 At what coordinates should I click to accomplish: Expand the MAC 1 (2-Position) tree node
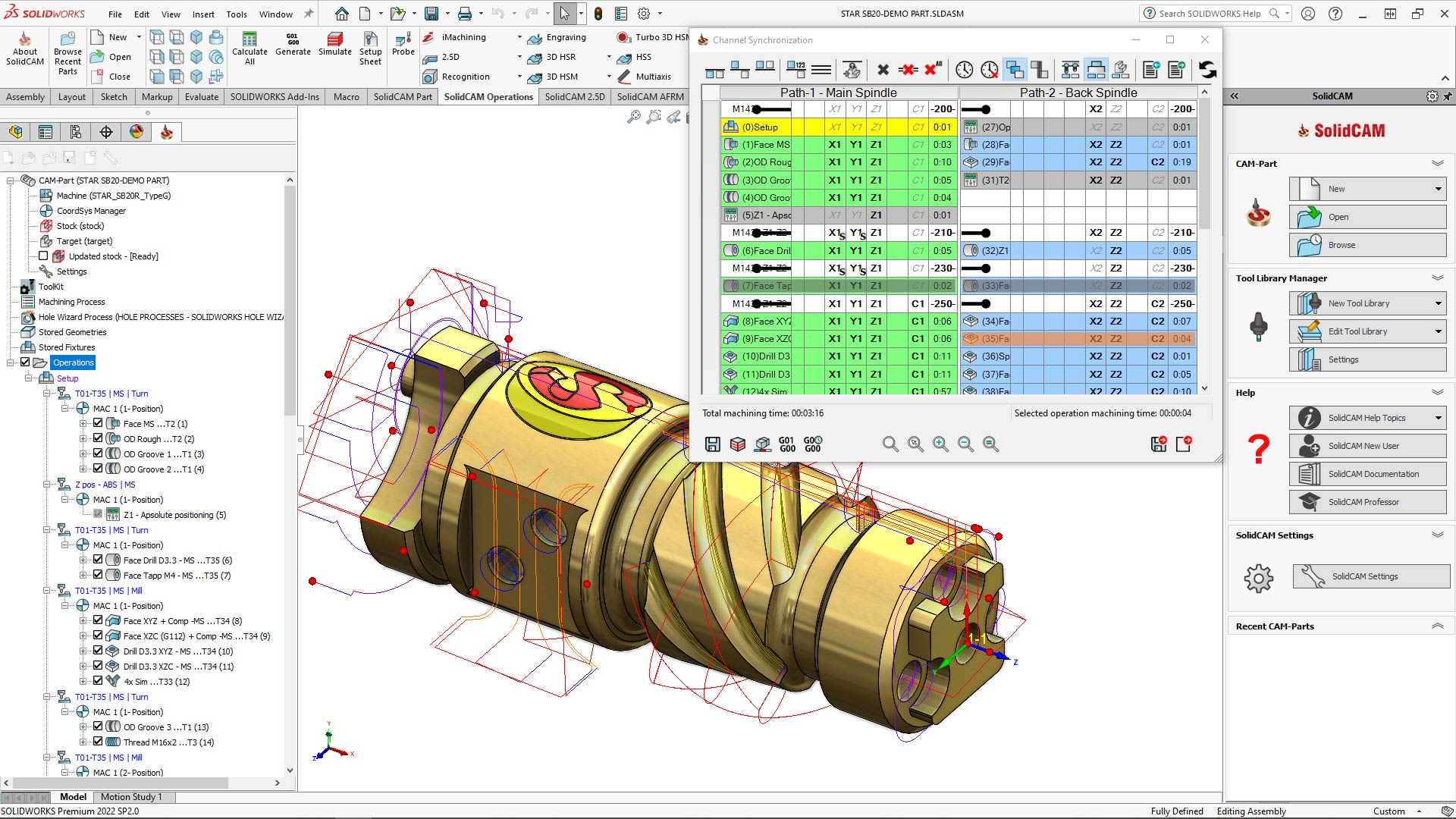coord(67,772)
